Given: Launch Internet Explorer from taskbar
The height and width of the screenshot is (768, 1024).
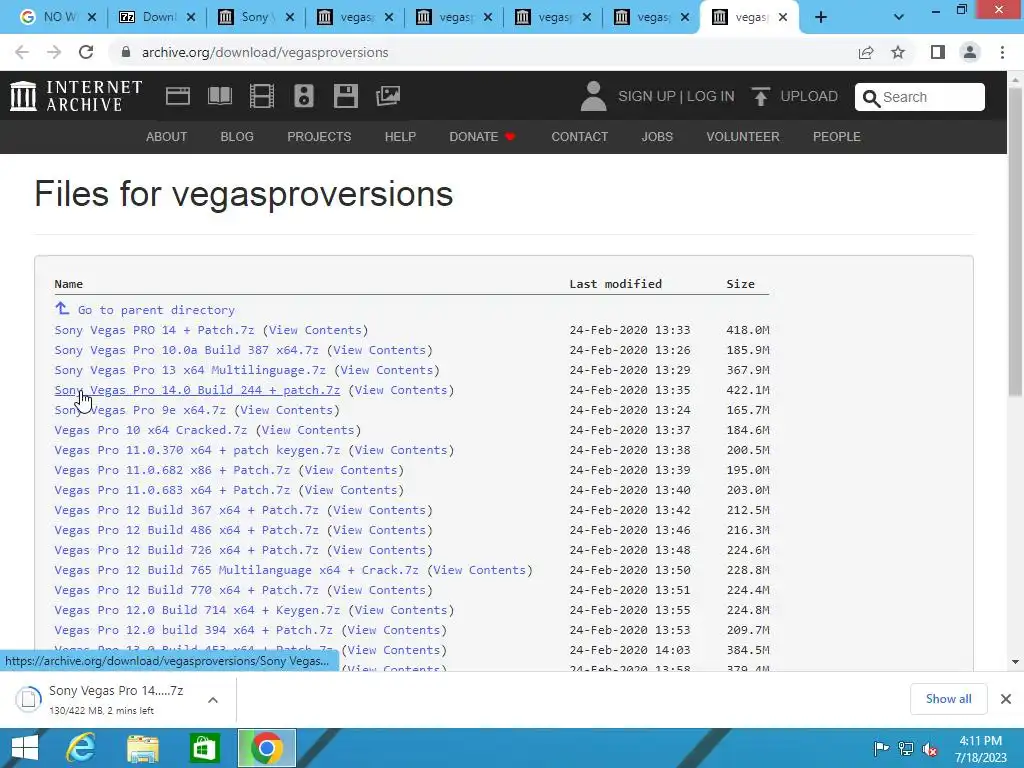Looking at the screenshot, I should click(x=81, y=748).
